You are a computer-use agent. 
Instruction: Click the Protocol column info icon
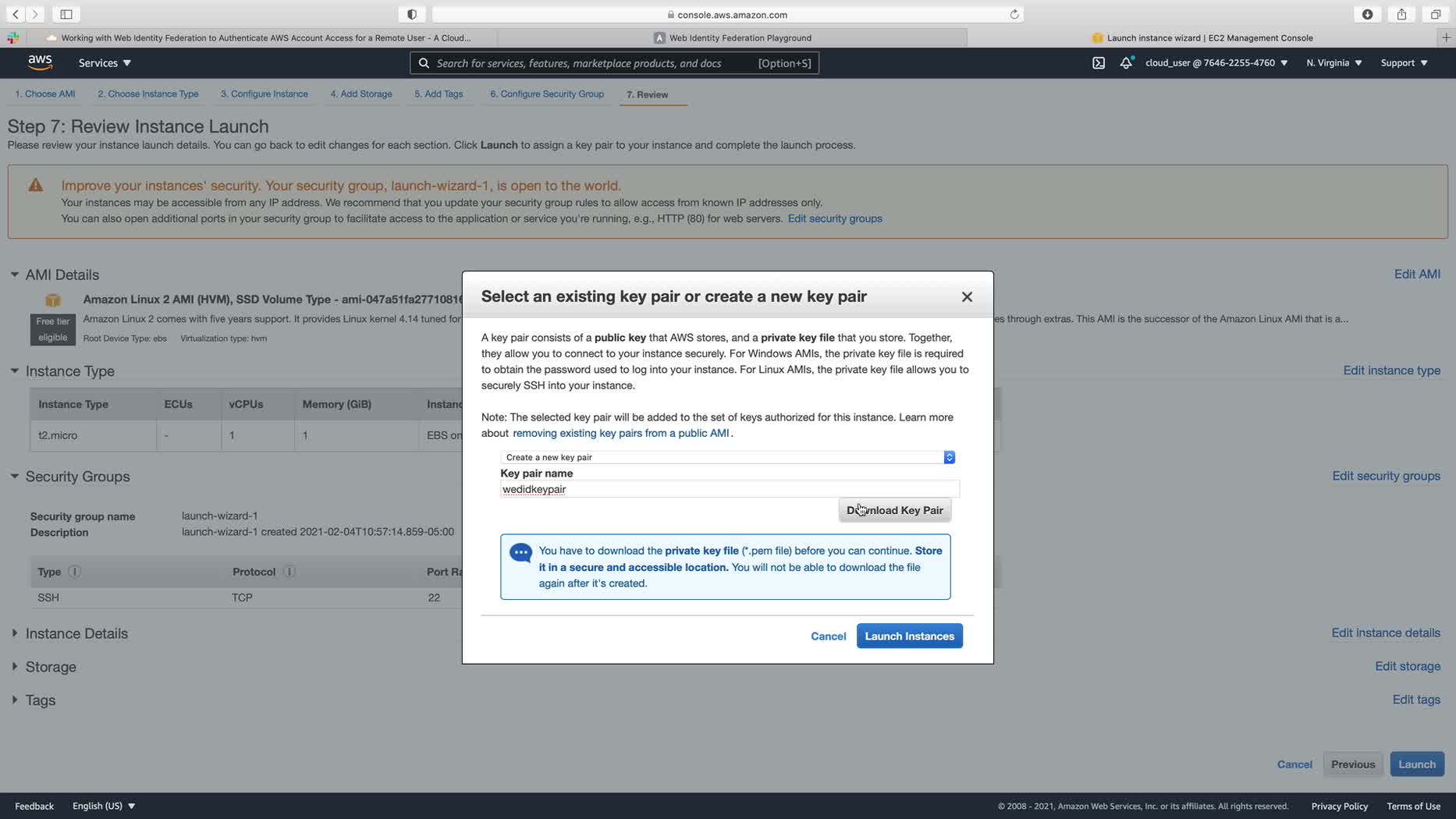click(x=289, y=572)
